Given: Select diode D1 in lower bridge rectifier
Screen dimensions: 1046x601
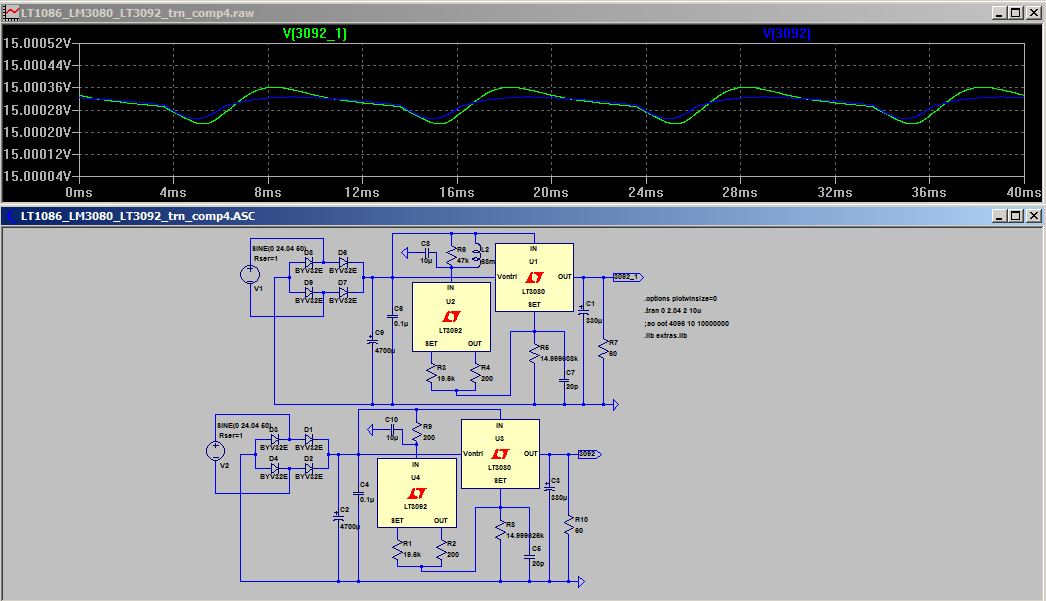Looking at the screenshot, I should click(309, 440).
